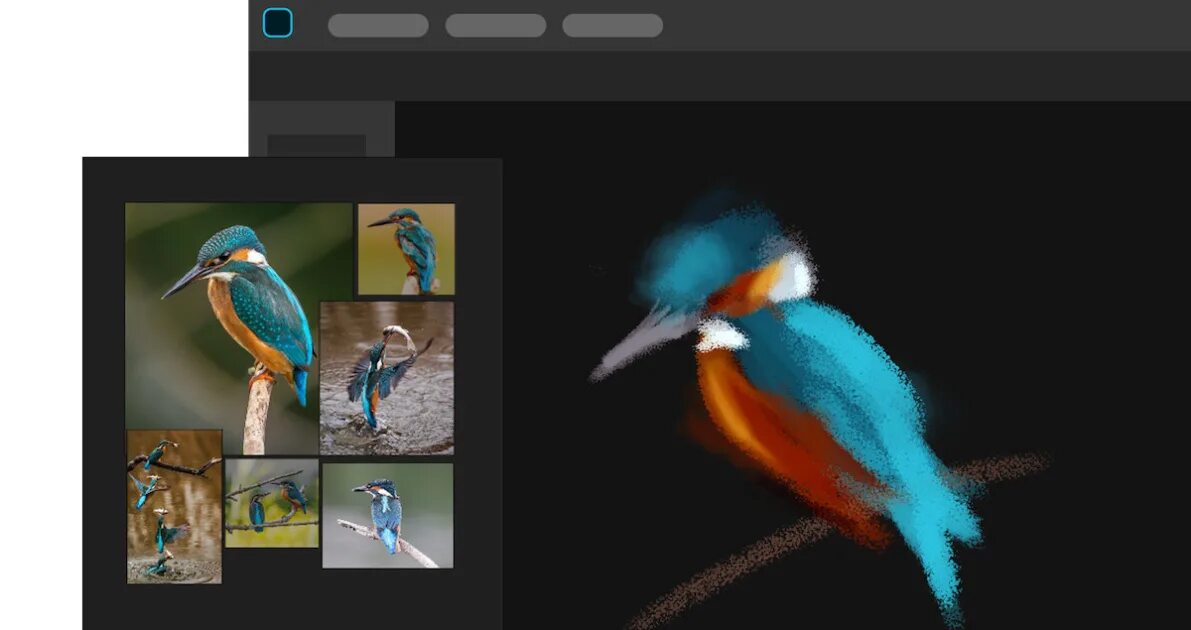Select the two kingfishers on branches photo
This screenshot has height=630, width=1191.
pos(271,502)
